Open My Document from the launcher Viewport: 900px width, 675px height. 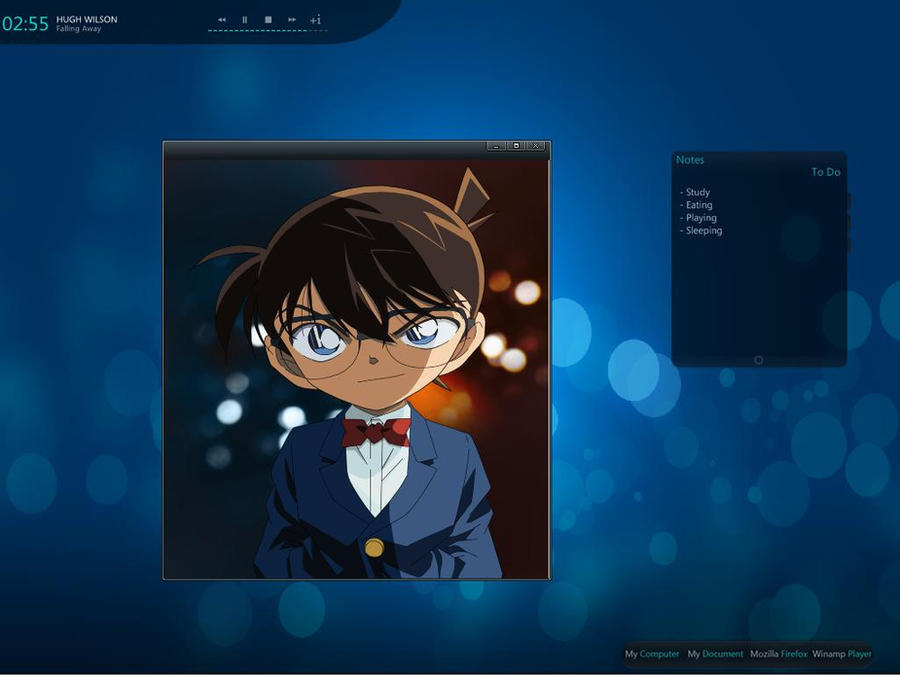[x=715, y=654]
